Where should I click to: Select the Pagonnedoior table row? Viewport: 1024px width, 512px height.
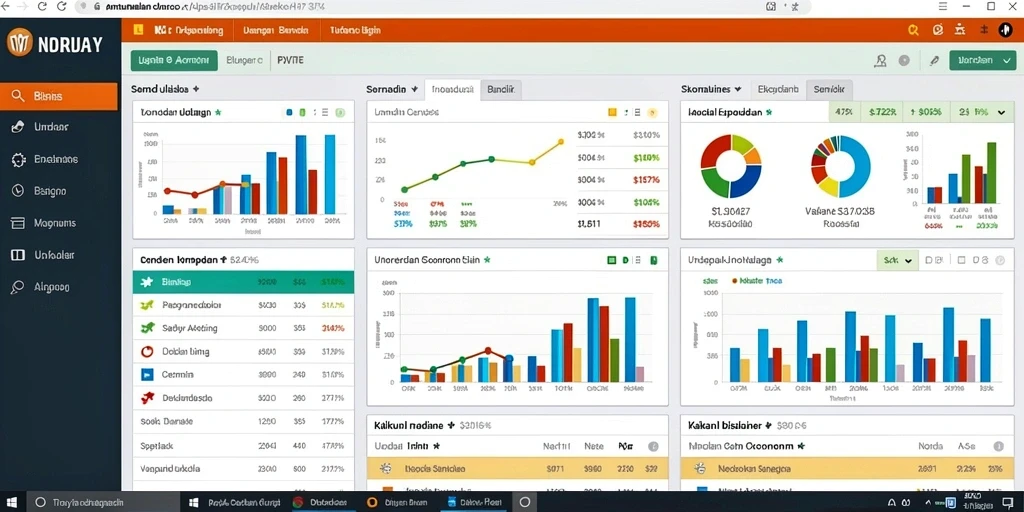[243, 305]
